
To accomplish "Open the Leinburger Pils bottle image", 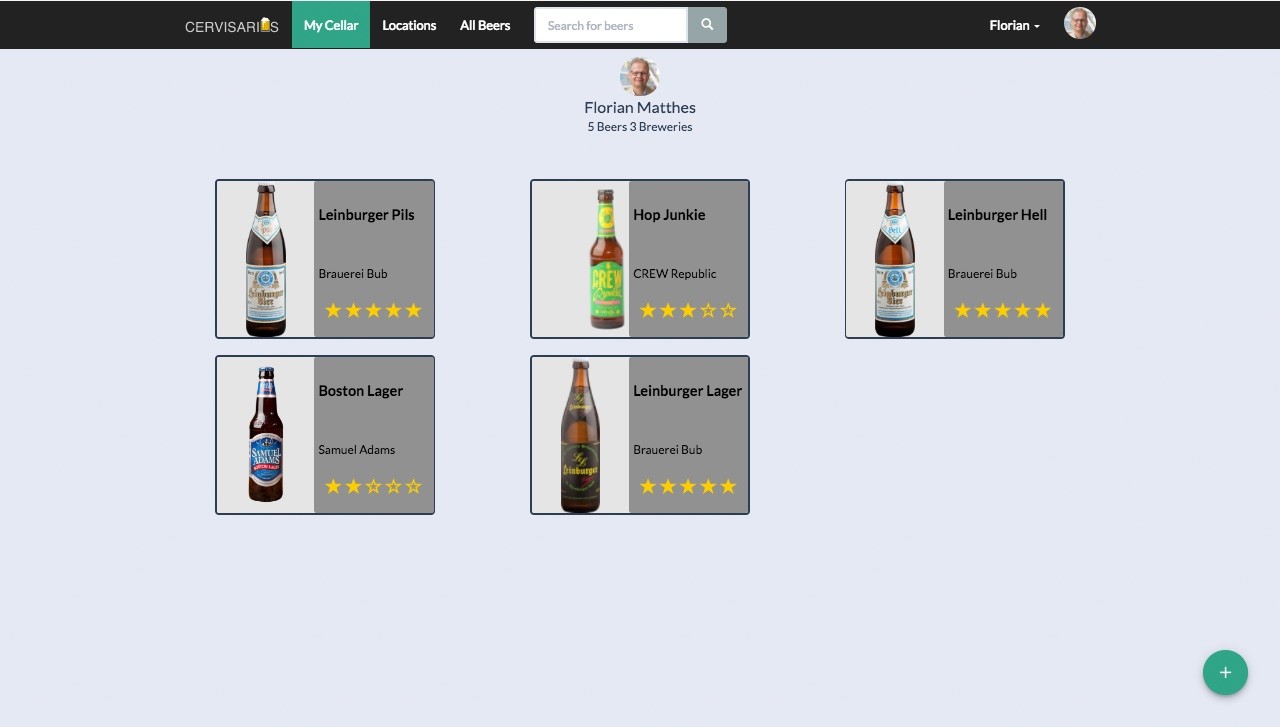I will 266,259.
